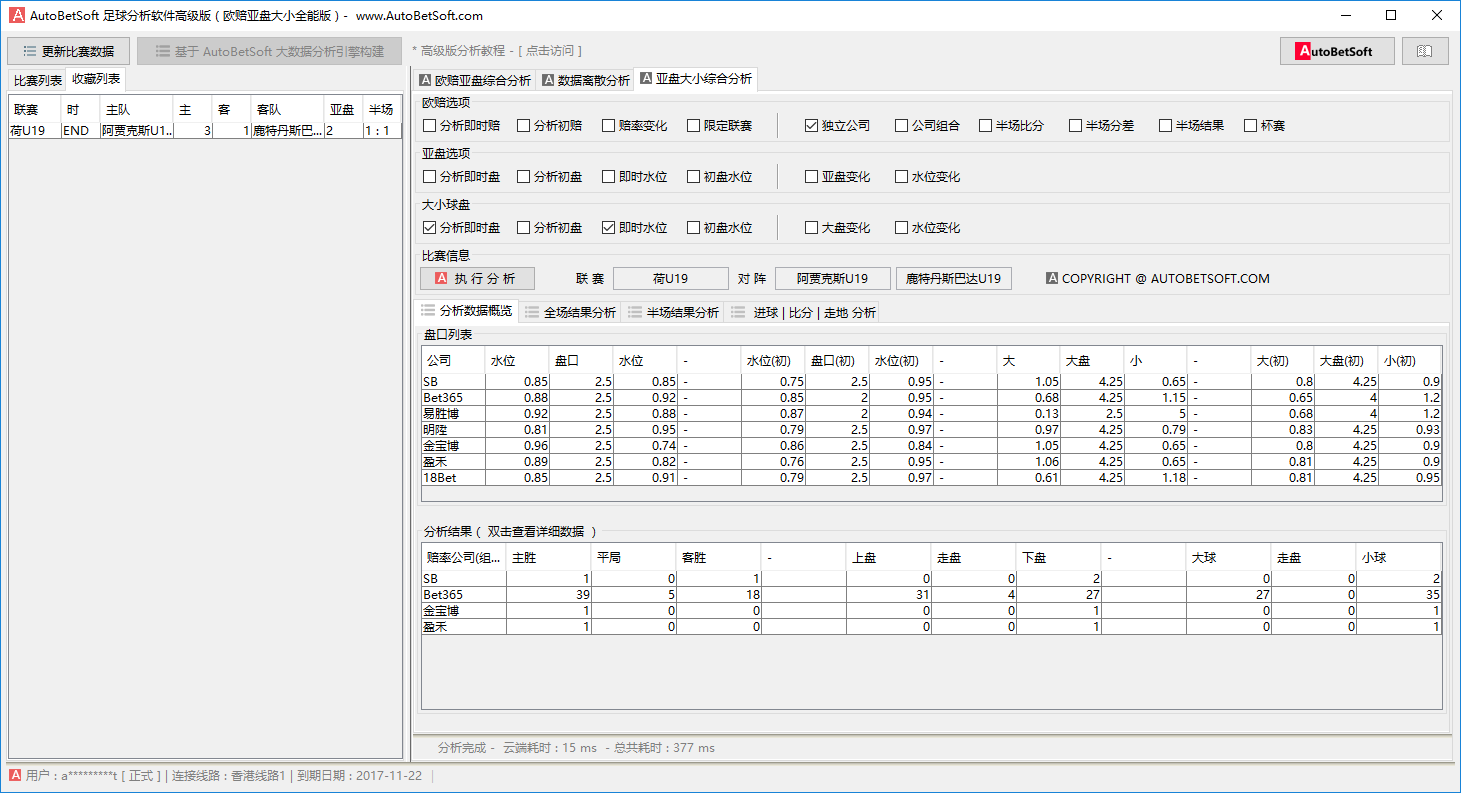Open the 高级版分析教程 点击访问 link
Image resolution: width=1461 pixels, height=793 pixels.
(x=497, y=51)
